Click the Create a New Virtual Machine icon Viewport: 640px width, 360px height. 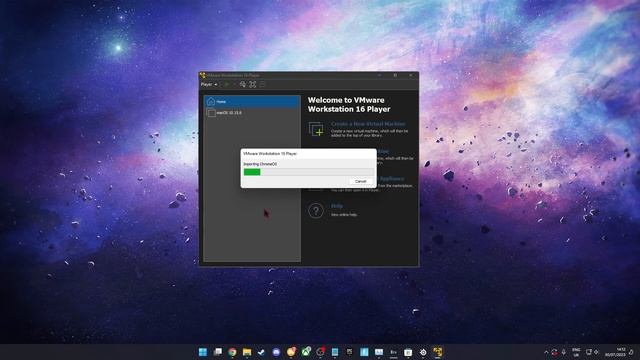coord(316,129)
